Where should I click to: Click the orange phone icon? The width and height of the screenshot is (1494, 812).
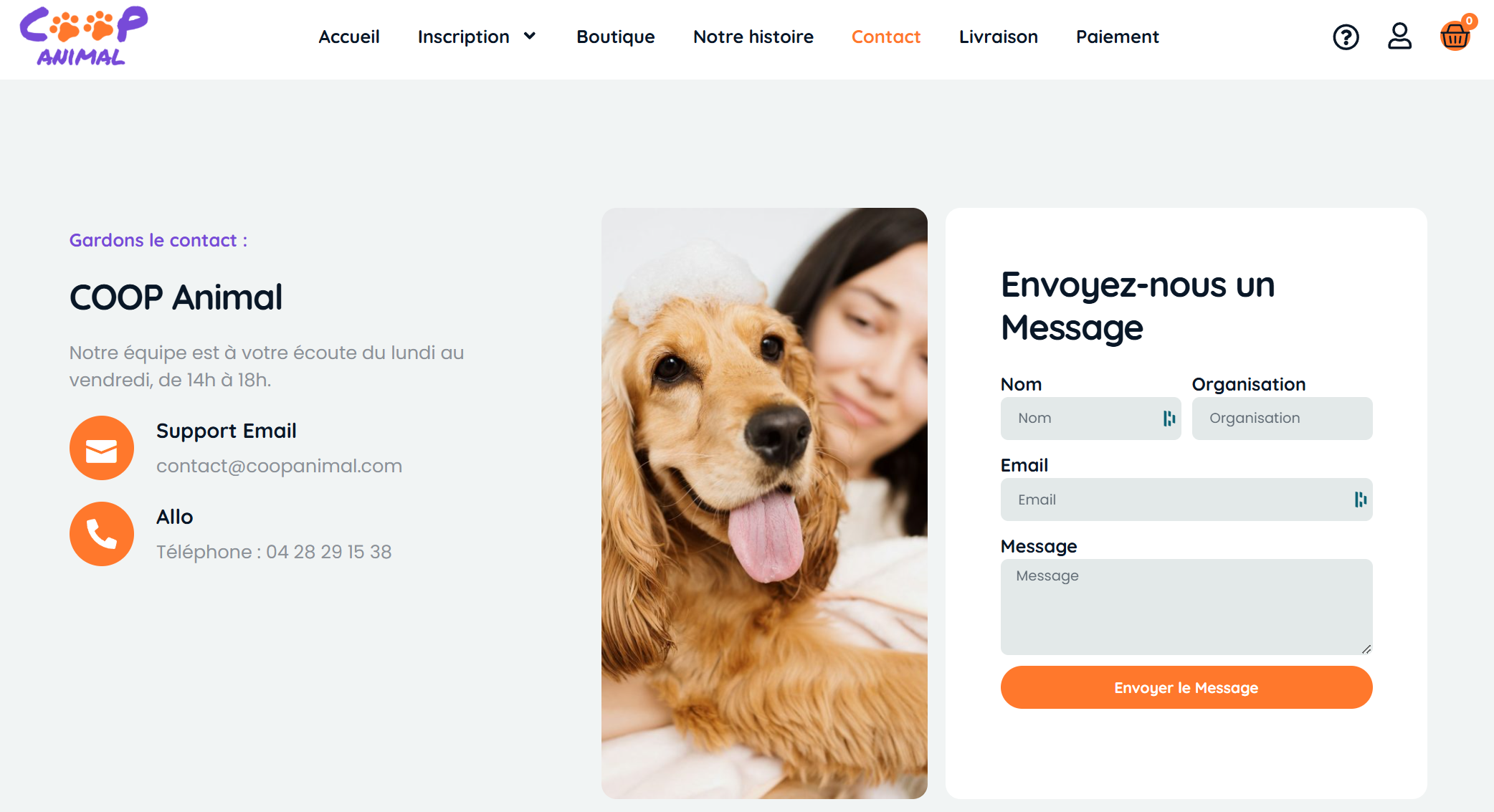coord(102,534)
